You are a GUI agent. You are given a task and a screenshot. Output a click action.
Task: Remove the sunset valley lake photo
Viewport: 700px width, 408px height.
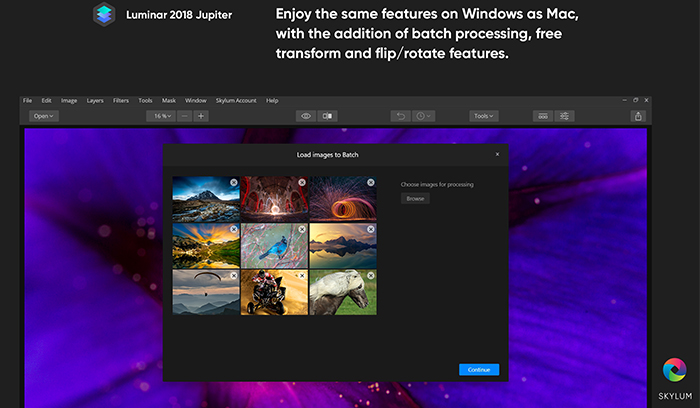(x=233, y=229)
